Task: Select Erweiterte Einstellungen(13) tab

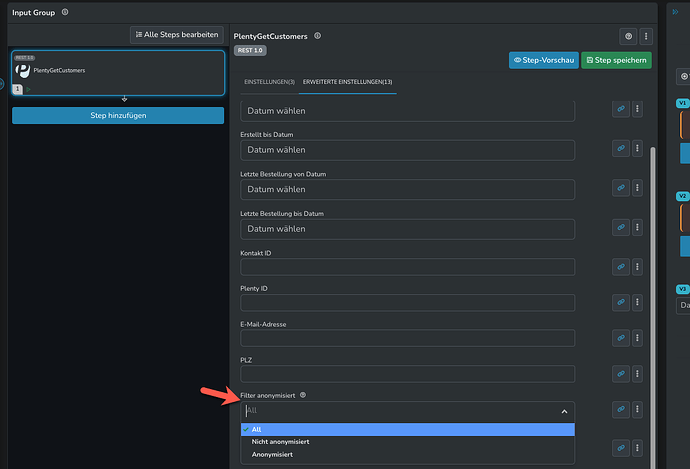Action: [347, 82]
